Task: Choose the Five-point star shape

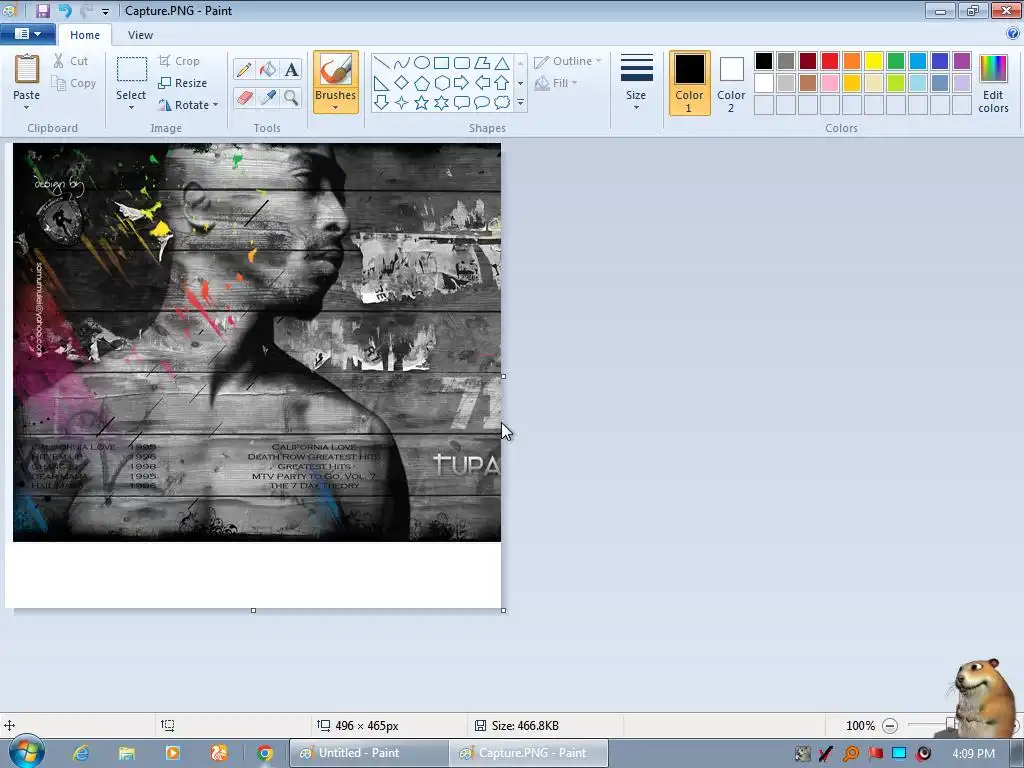Action: coord(422,103)
